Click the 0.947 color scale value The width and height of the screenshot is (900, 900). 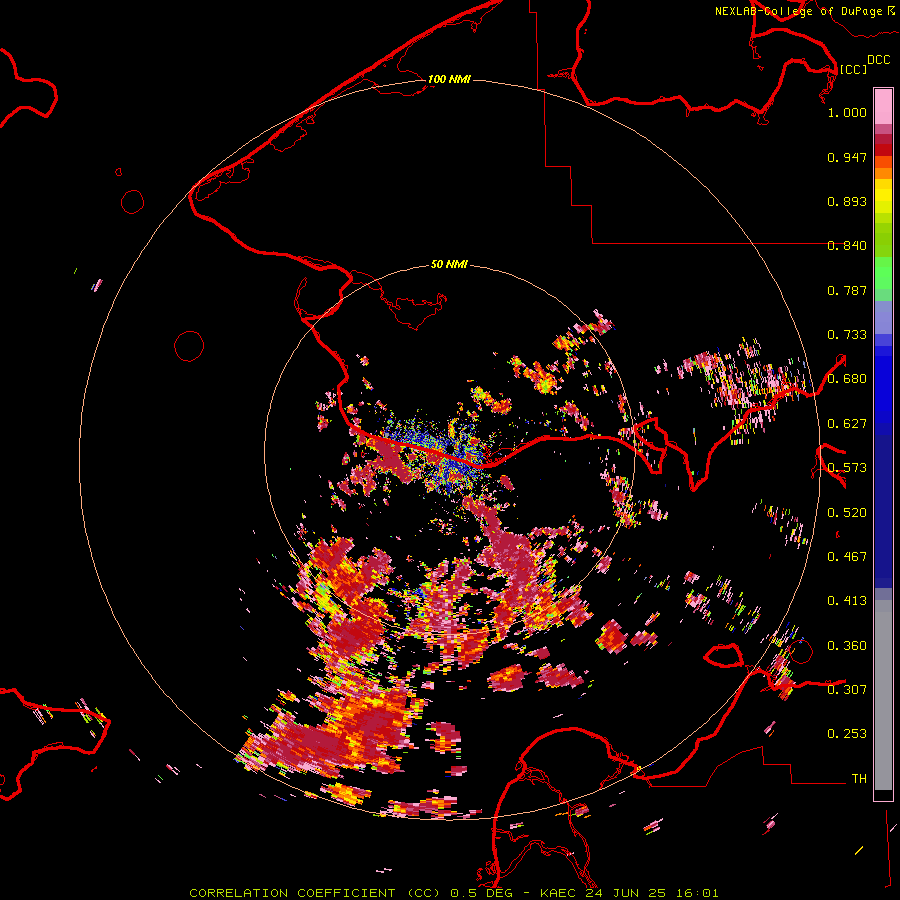(847, 157)
